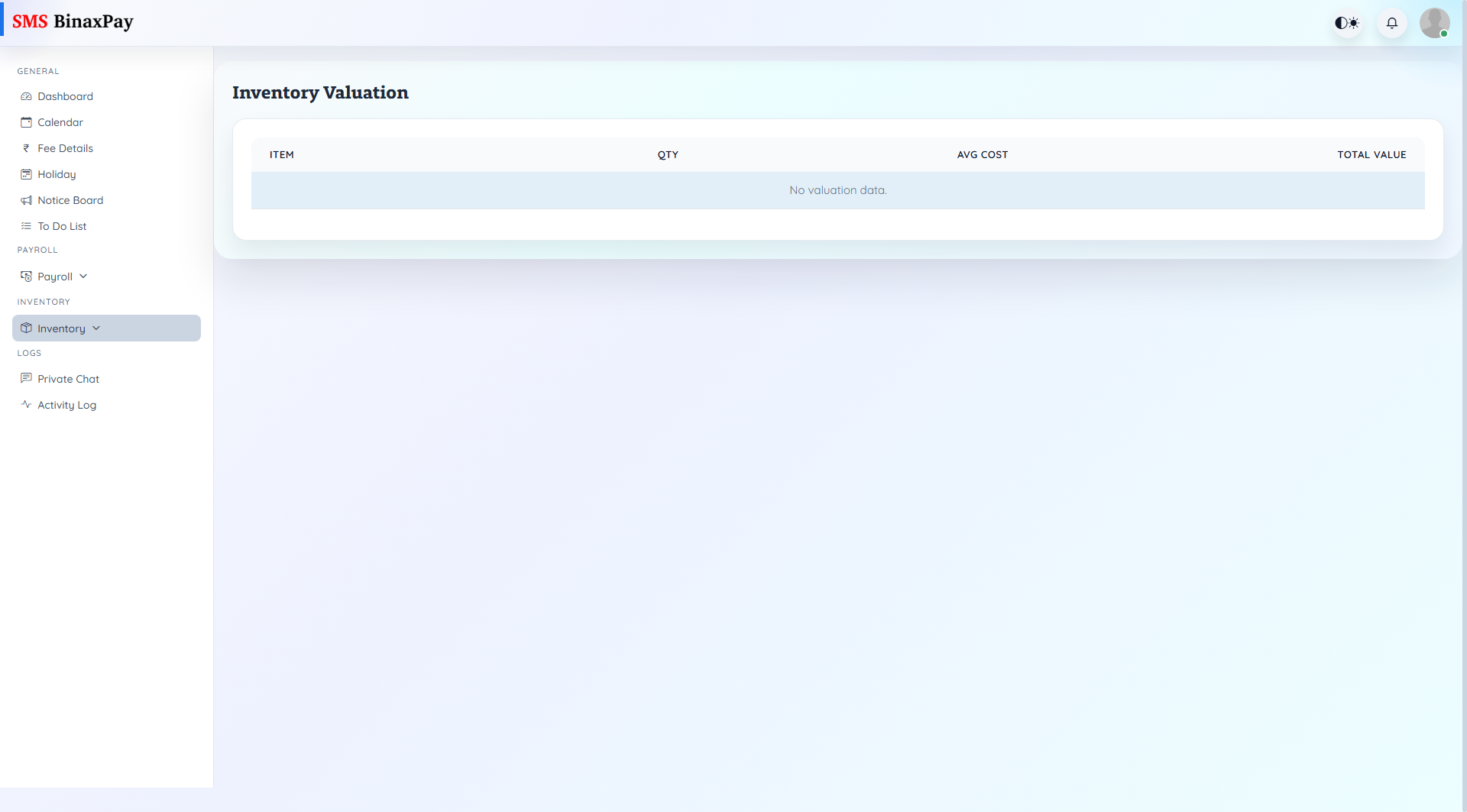Sort the table by AVG COST column

[x=983, y=154]
